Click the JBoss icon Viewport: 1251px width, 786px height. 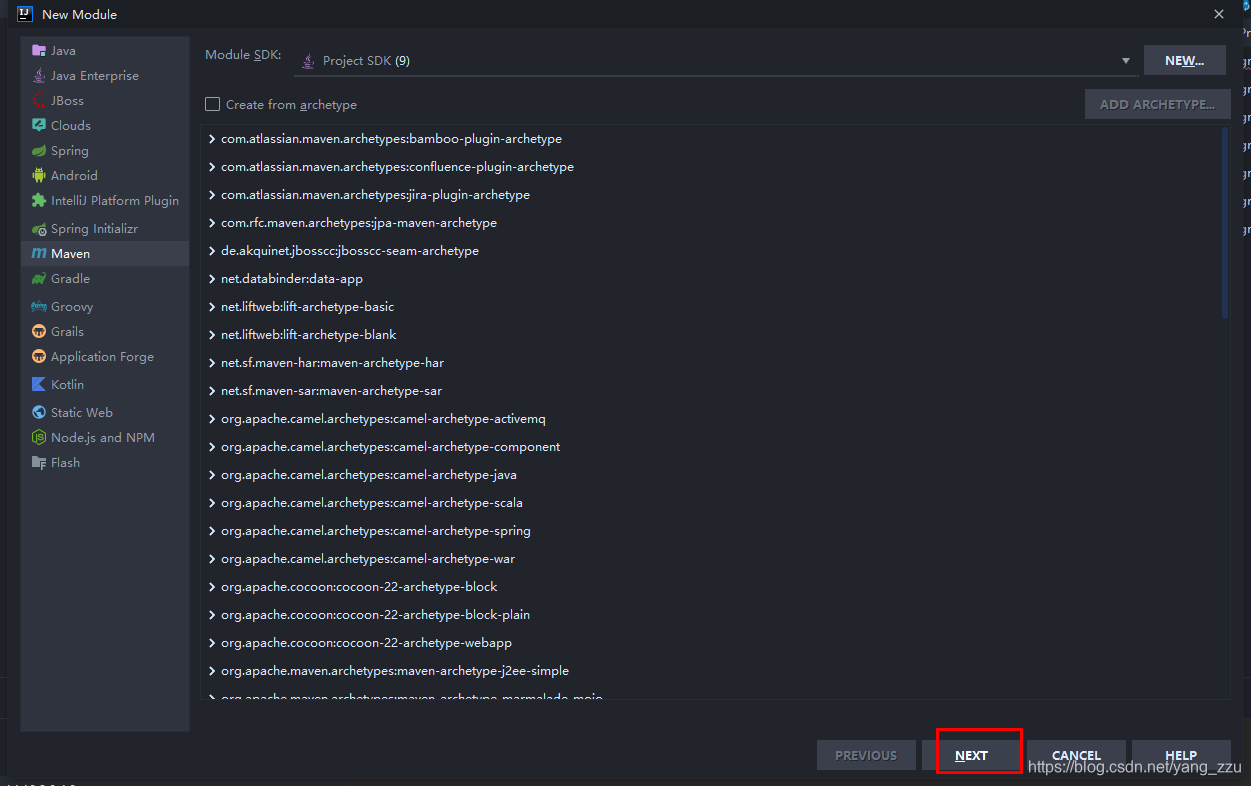tap(39, 100)
